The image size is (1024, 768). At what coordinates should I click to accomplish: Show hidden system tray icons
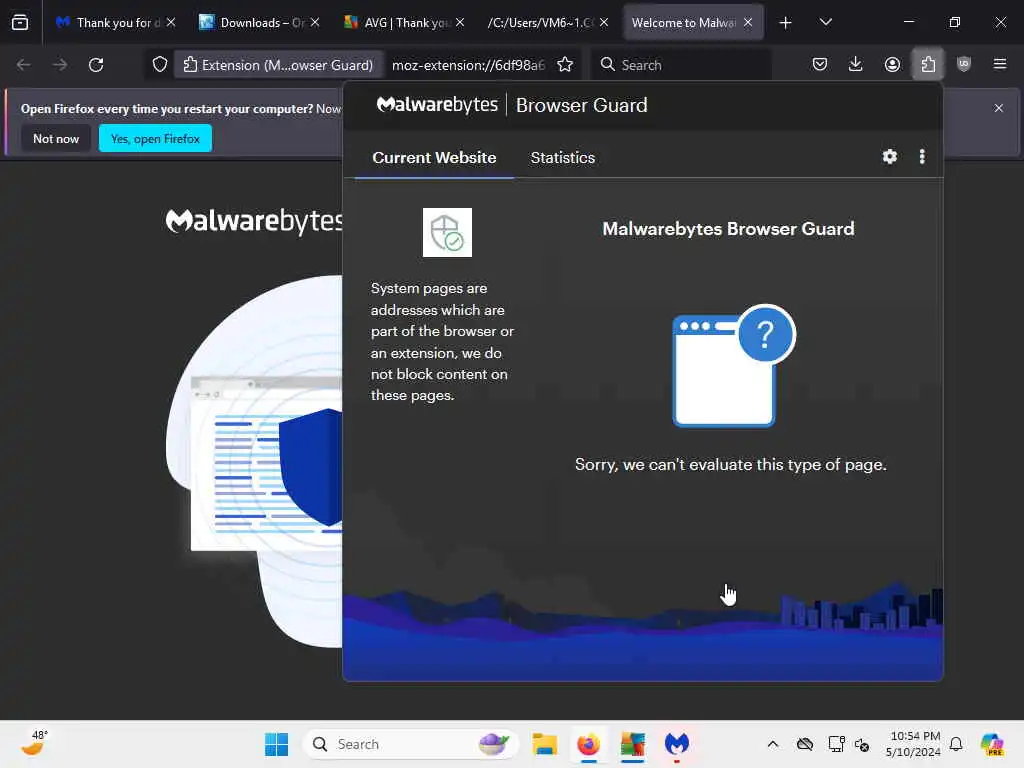tap(773, 744)
